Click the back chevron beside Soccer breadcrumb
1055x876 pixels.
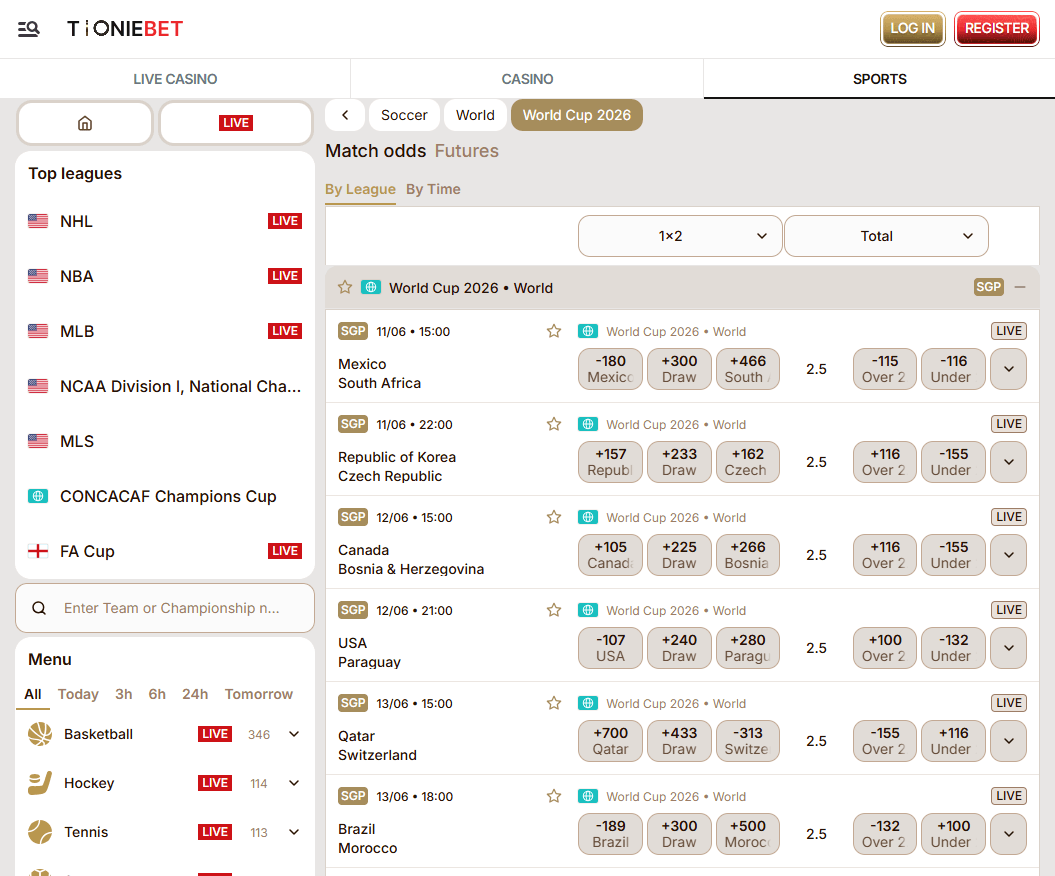point(344,115)
